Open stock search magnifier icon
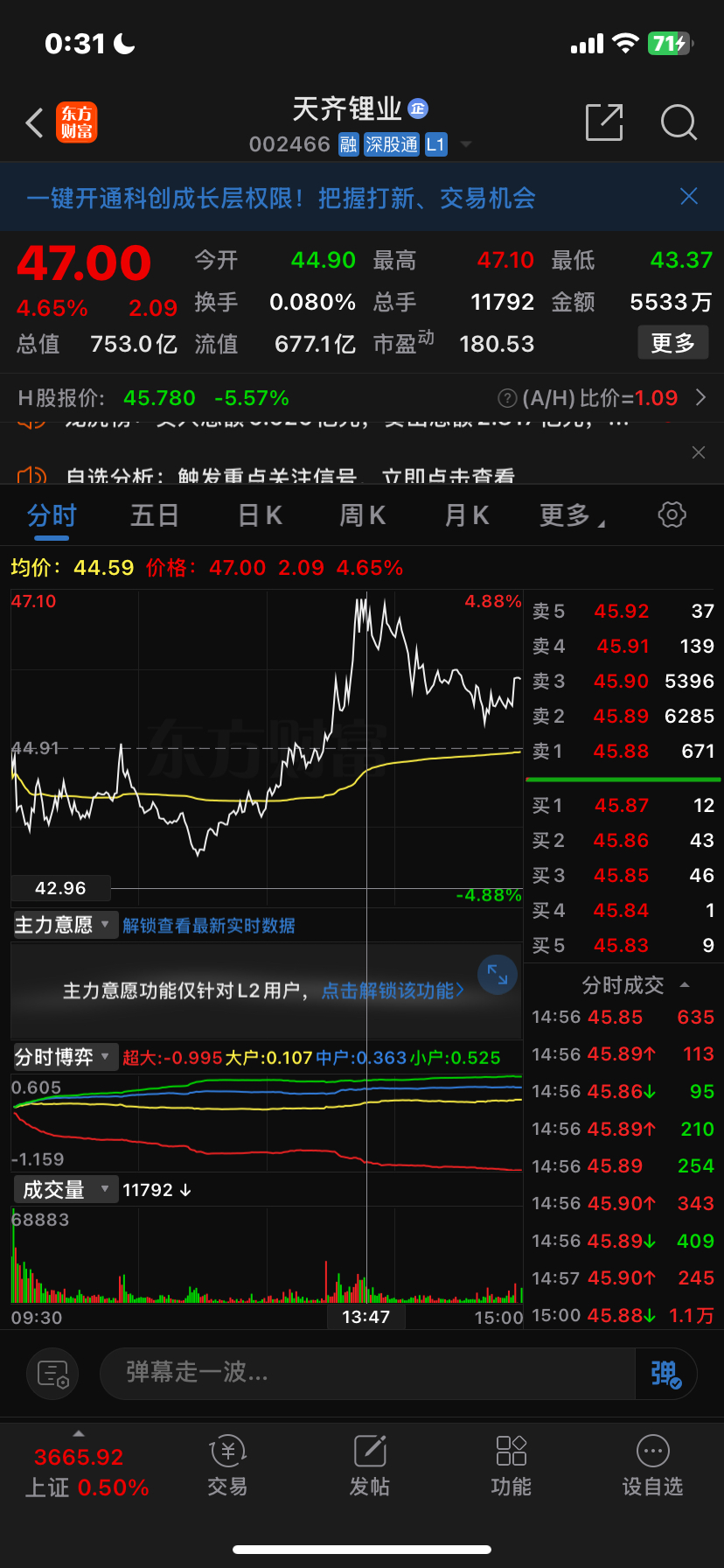The width and height of the screenshot is (724, 1568). click(x=679, y=122)
